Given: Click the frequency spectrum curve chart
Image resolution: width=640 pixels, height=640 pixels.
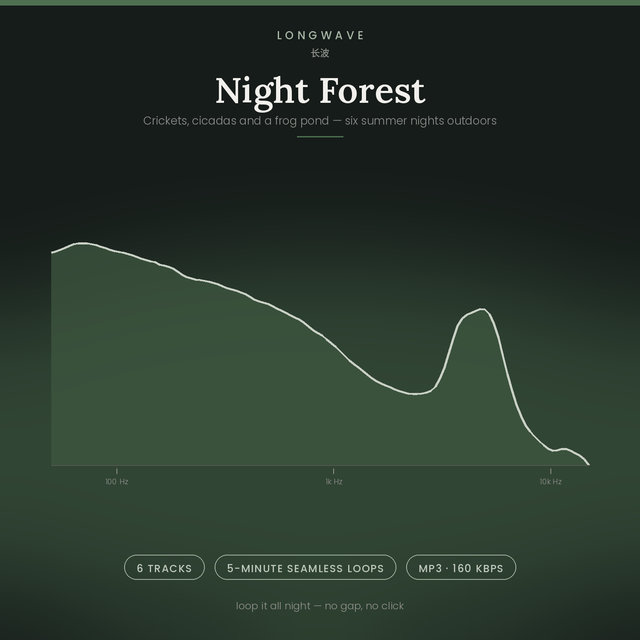Looking at the screenshot, I should coord(320,354).
